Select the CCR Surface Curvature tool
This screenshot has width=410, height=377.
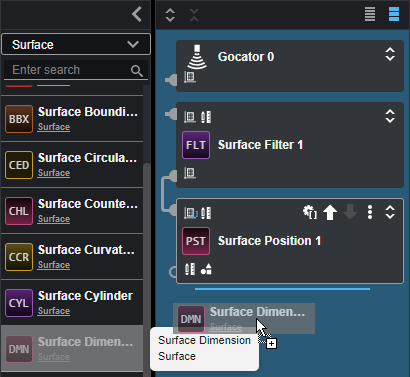(72, 257)
